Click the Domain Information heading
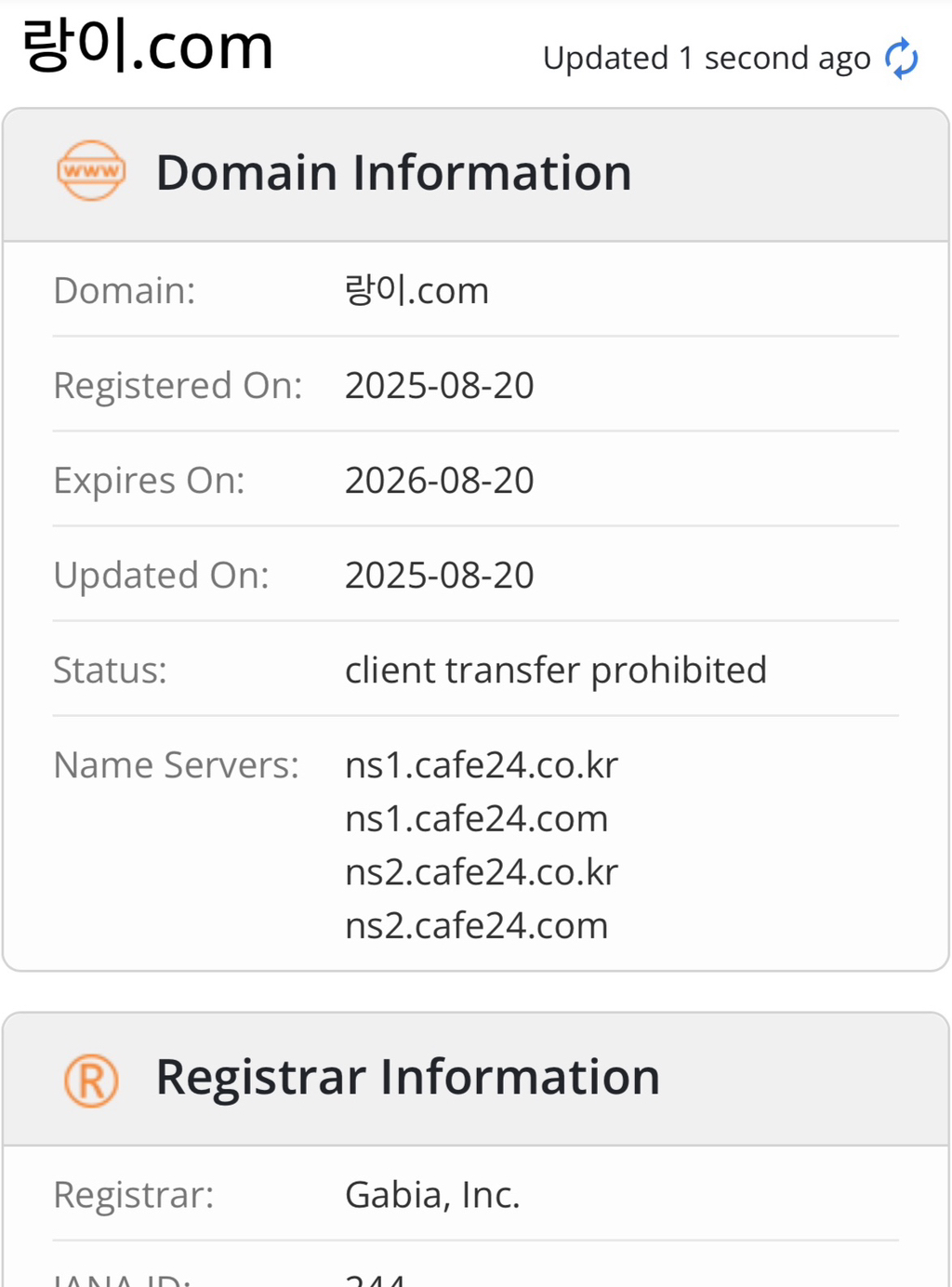The image size is (952, 1287). pyautogui.click(x=393, y=173)
